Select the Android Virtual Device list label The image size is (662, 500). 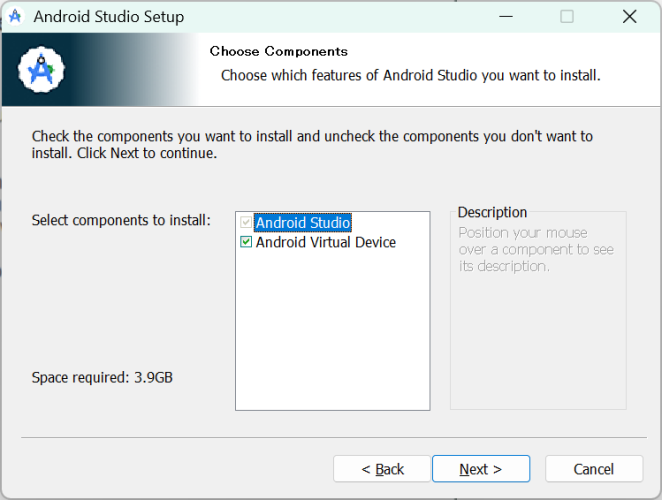pyautogui.click(x=326, y=242)
